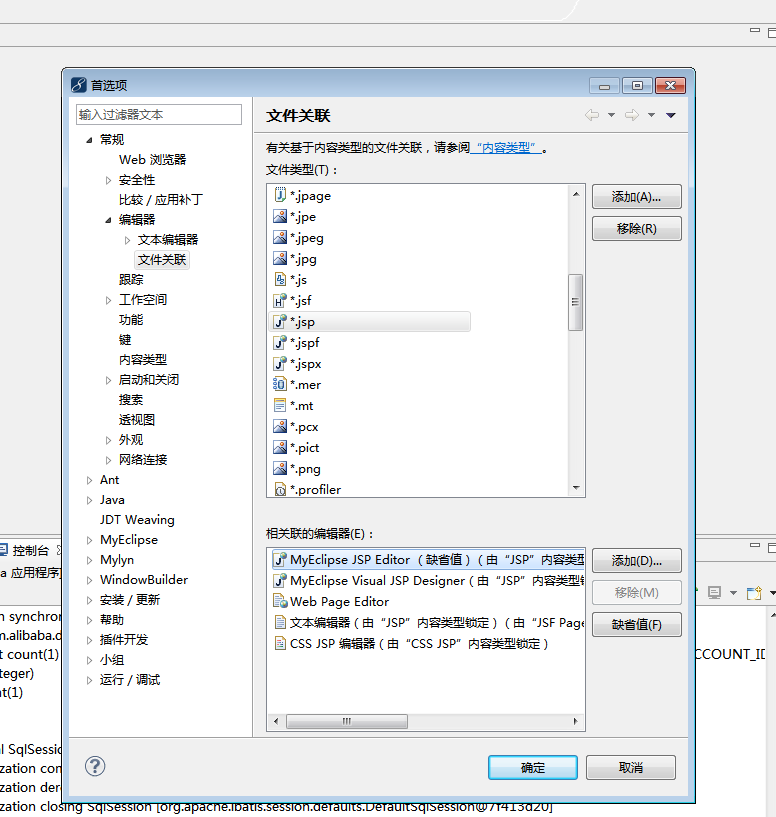
Task: Cancel the dialog with 取消 button
Action: pyautogui.click(x=631, y=768)
